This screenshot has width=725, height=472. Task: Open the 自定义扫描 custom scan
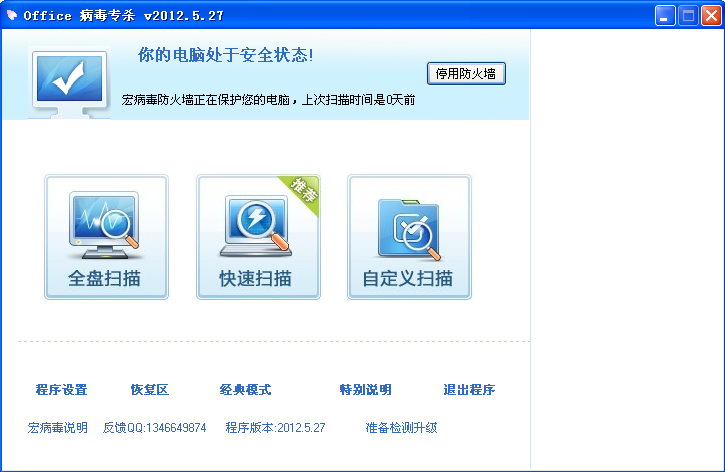point(409,237)
